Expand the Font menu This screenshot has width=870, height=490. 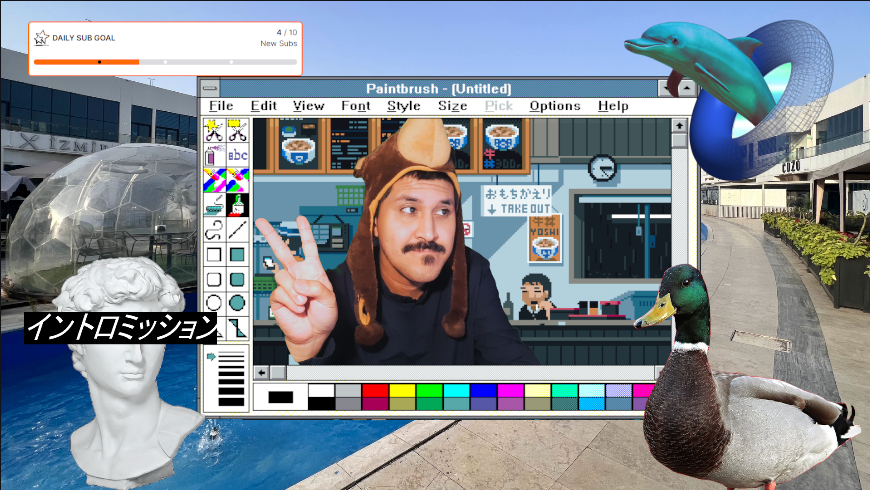(355, 106)
